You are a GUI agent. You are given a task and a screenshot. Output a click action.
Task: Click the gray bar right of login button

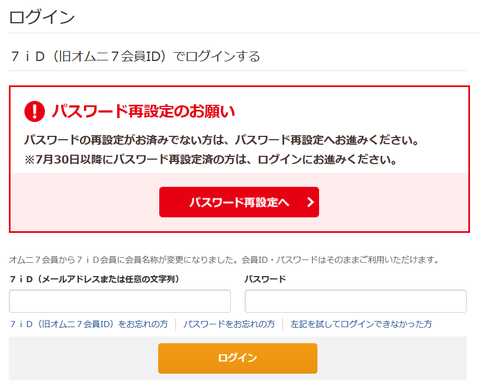(392, 358)
